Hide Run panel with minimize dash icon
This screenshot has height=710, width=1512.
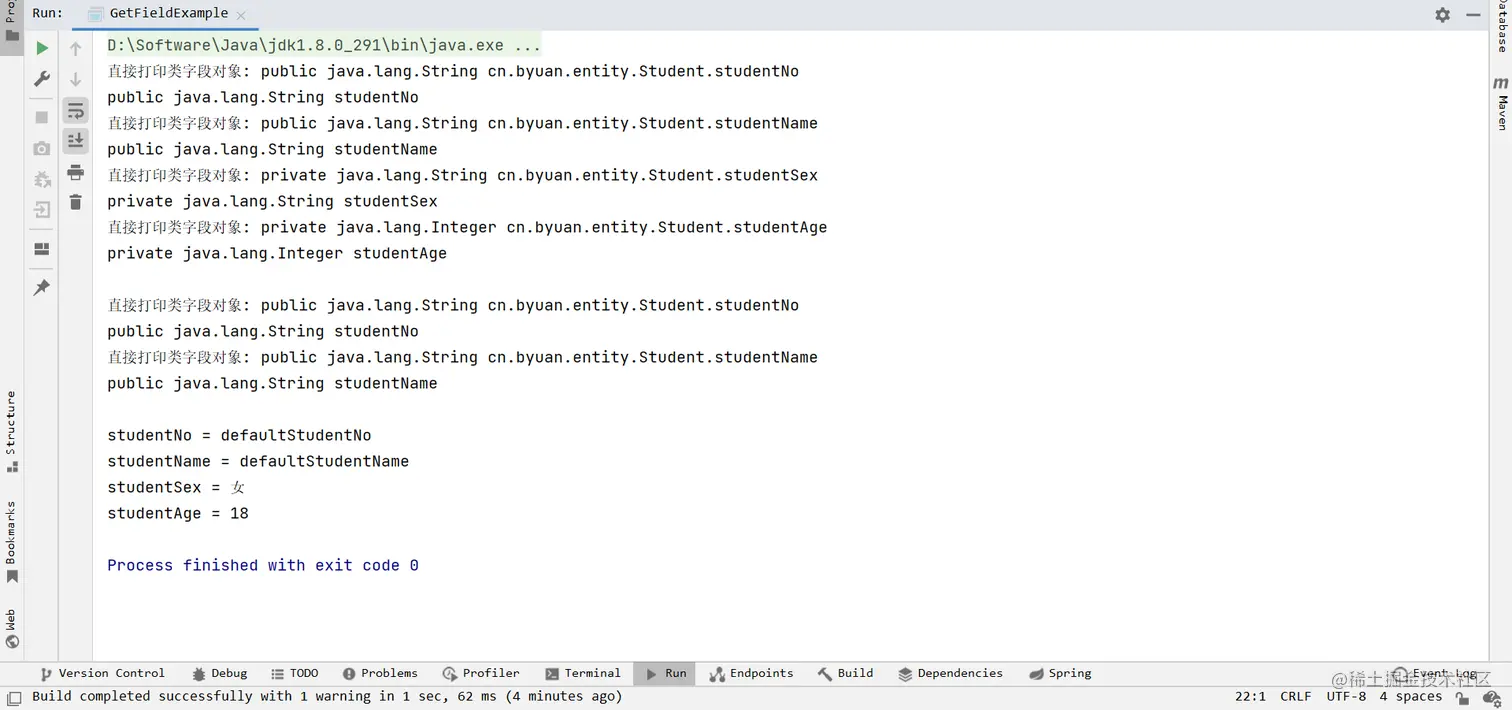tap(1473, 15)
